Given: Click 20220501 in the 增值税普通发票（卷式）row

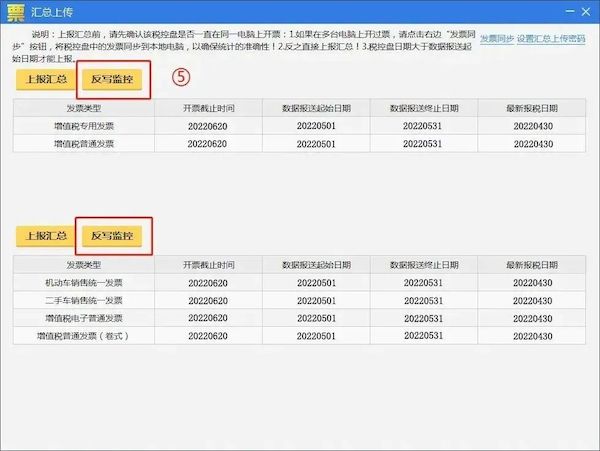Looking at the screenshot, I should point(316,336).
